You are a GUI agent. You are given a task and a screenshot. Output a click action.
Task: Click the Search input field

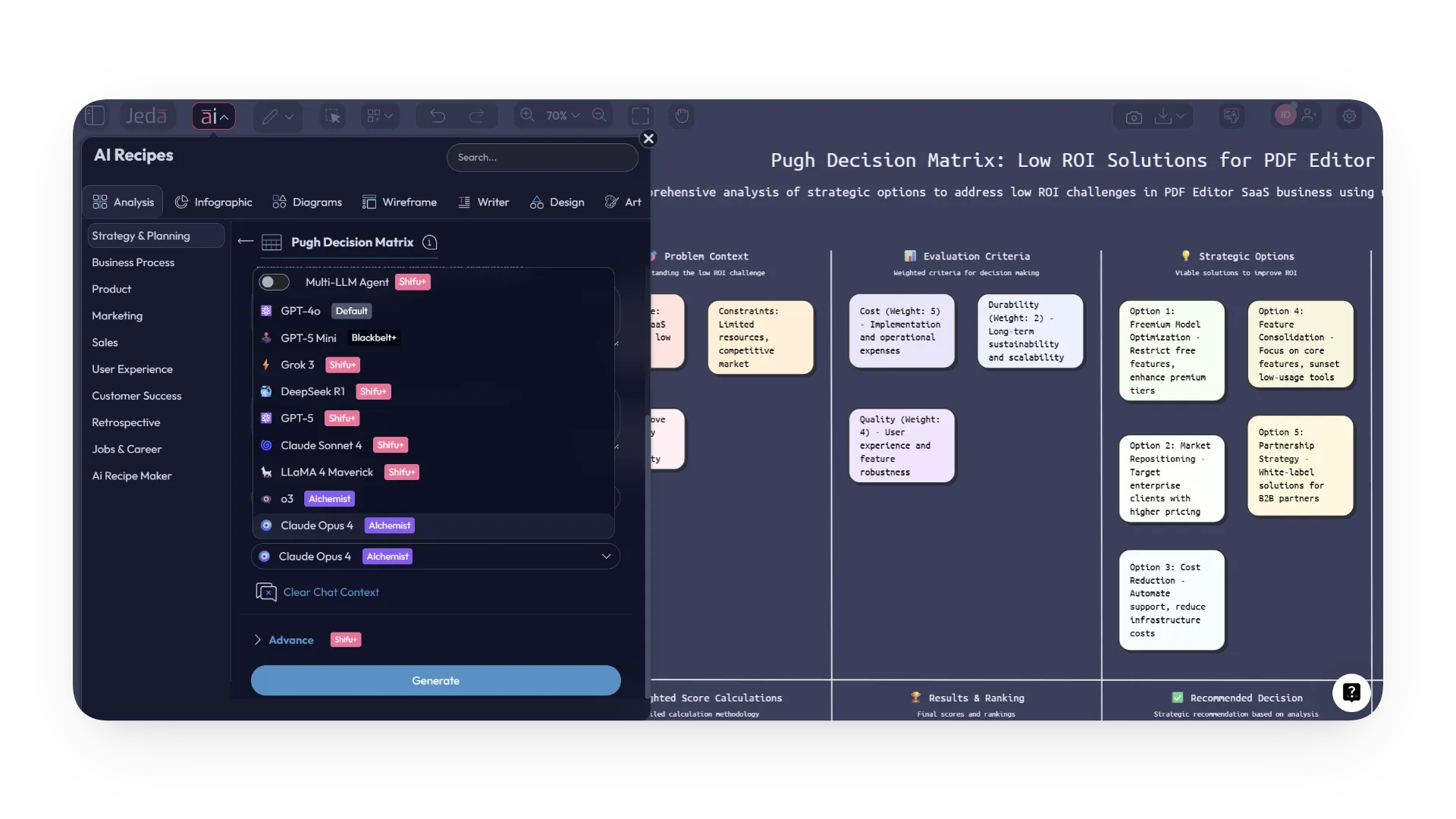[541, 157]
